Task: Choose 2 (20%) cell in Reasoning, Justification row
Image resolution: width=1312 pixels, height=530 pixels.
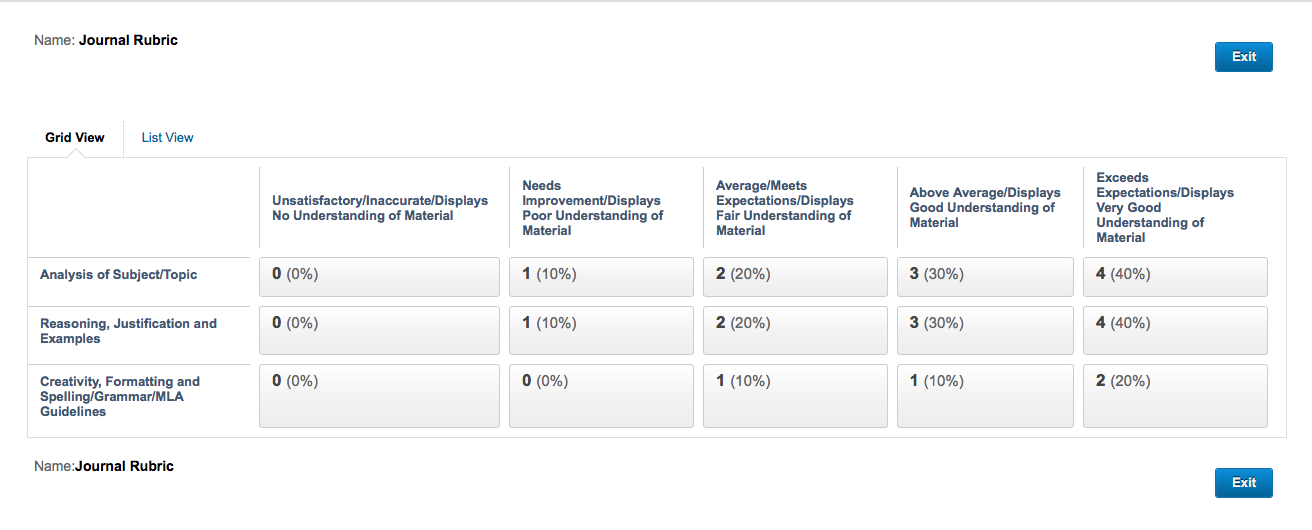Action: tap(795, 331)
